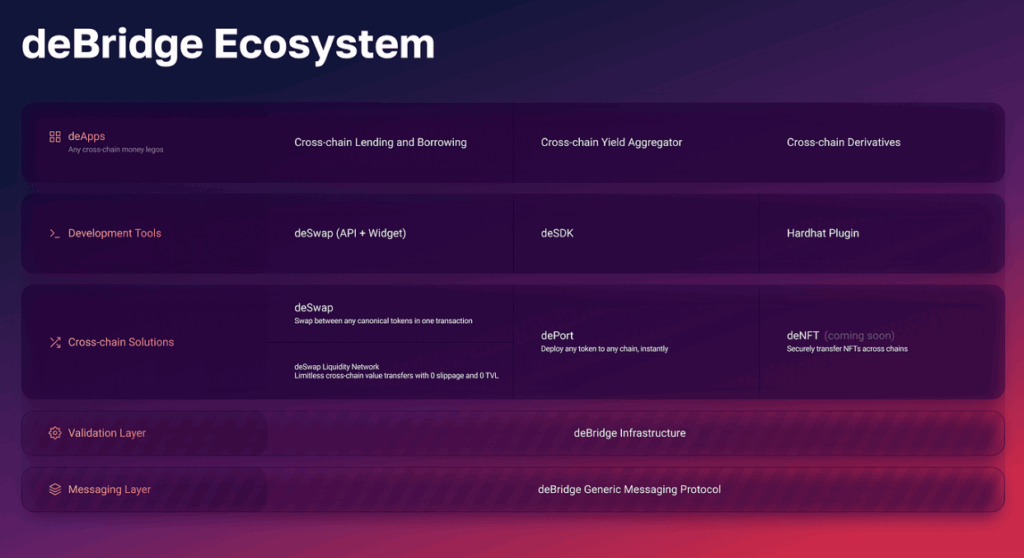The height and width of the screenshot is (558, 1024).
Task: Click the deApps grid icon
Action: (55, 136)
